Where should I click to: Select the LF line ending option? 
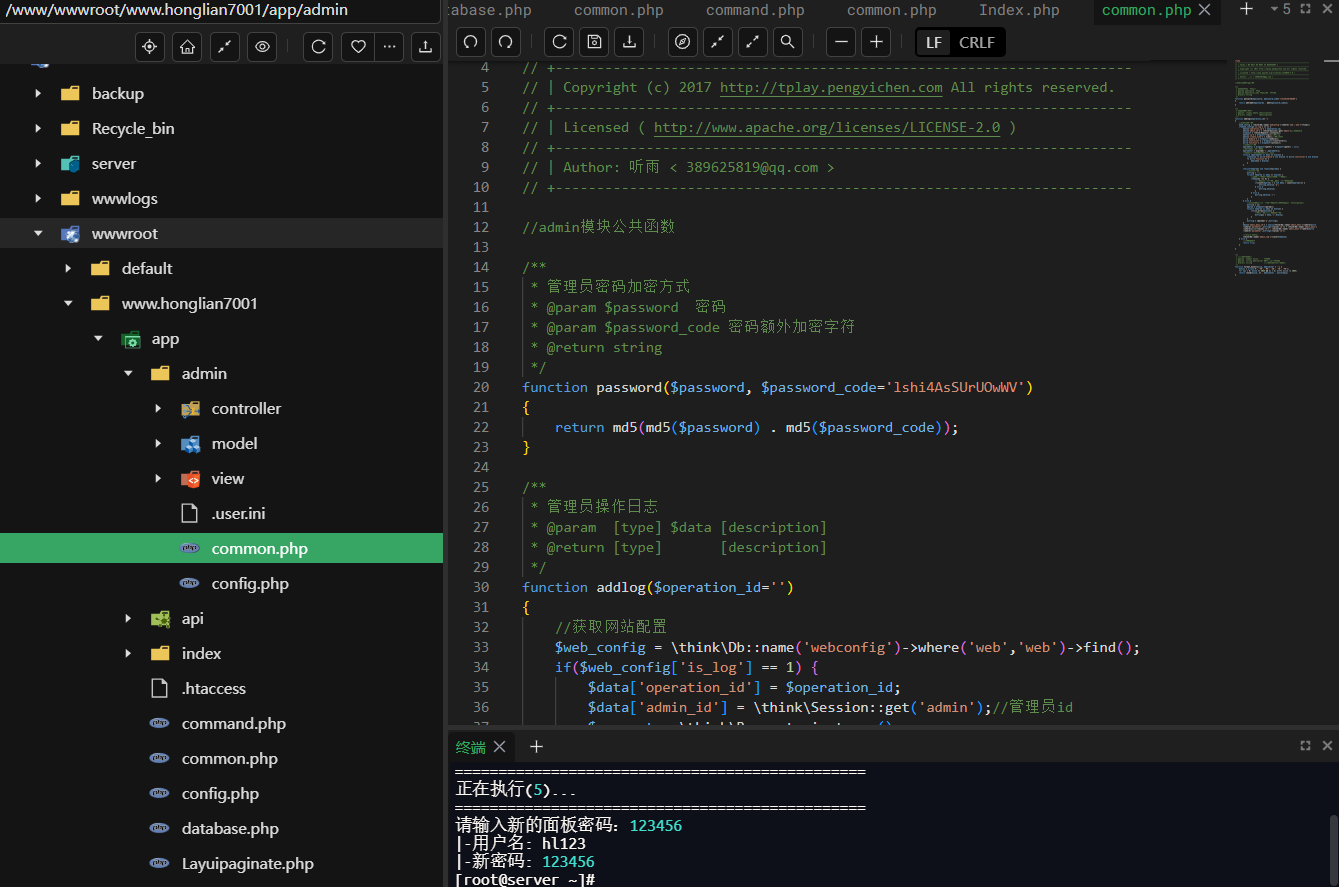click(933, 43)
